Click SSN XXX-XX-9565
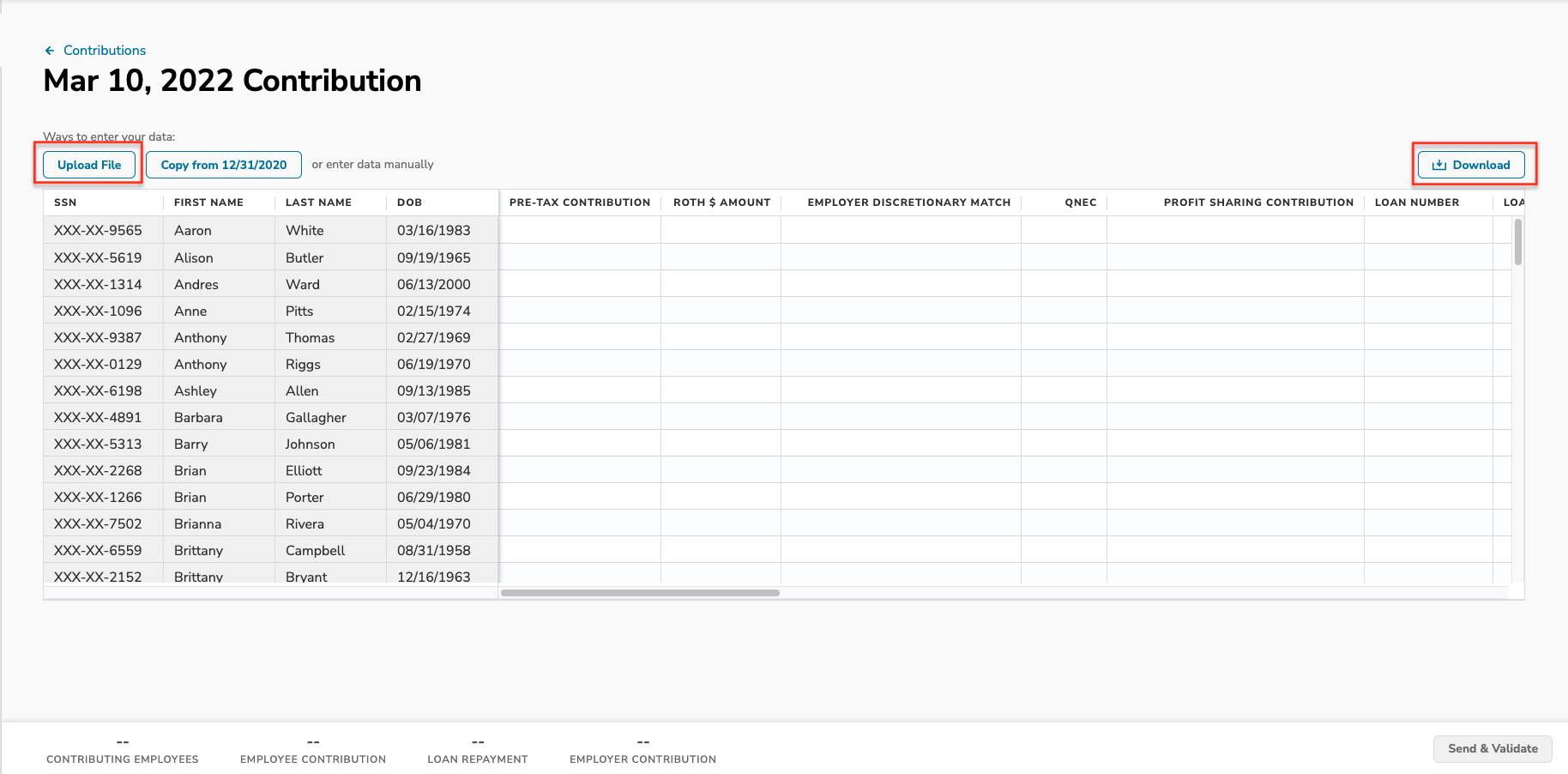 (98, 230)
